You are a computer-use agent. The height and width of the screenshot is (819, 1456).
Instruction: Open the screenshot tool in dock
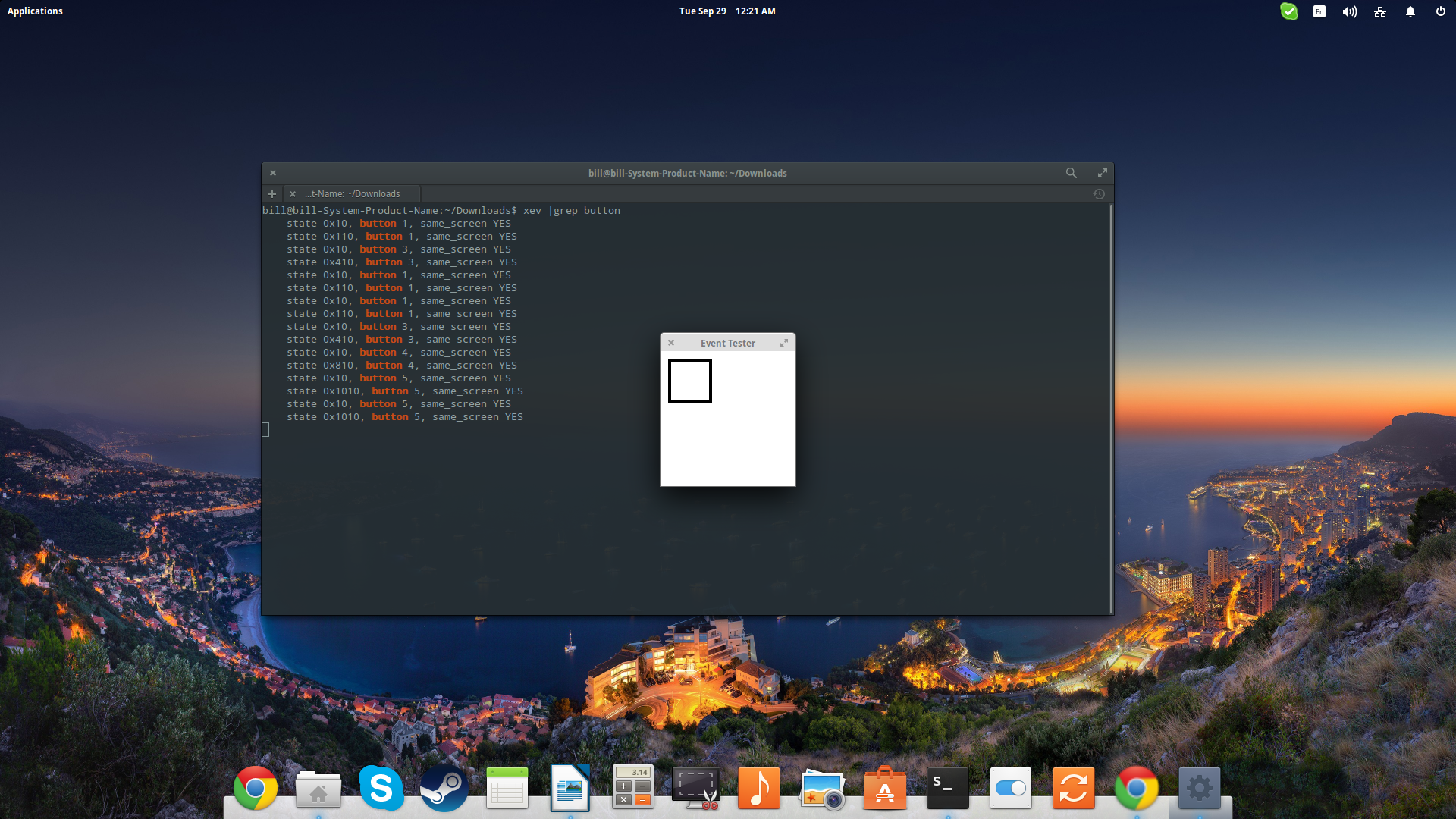(x=695, y=789)
